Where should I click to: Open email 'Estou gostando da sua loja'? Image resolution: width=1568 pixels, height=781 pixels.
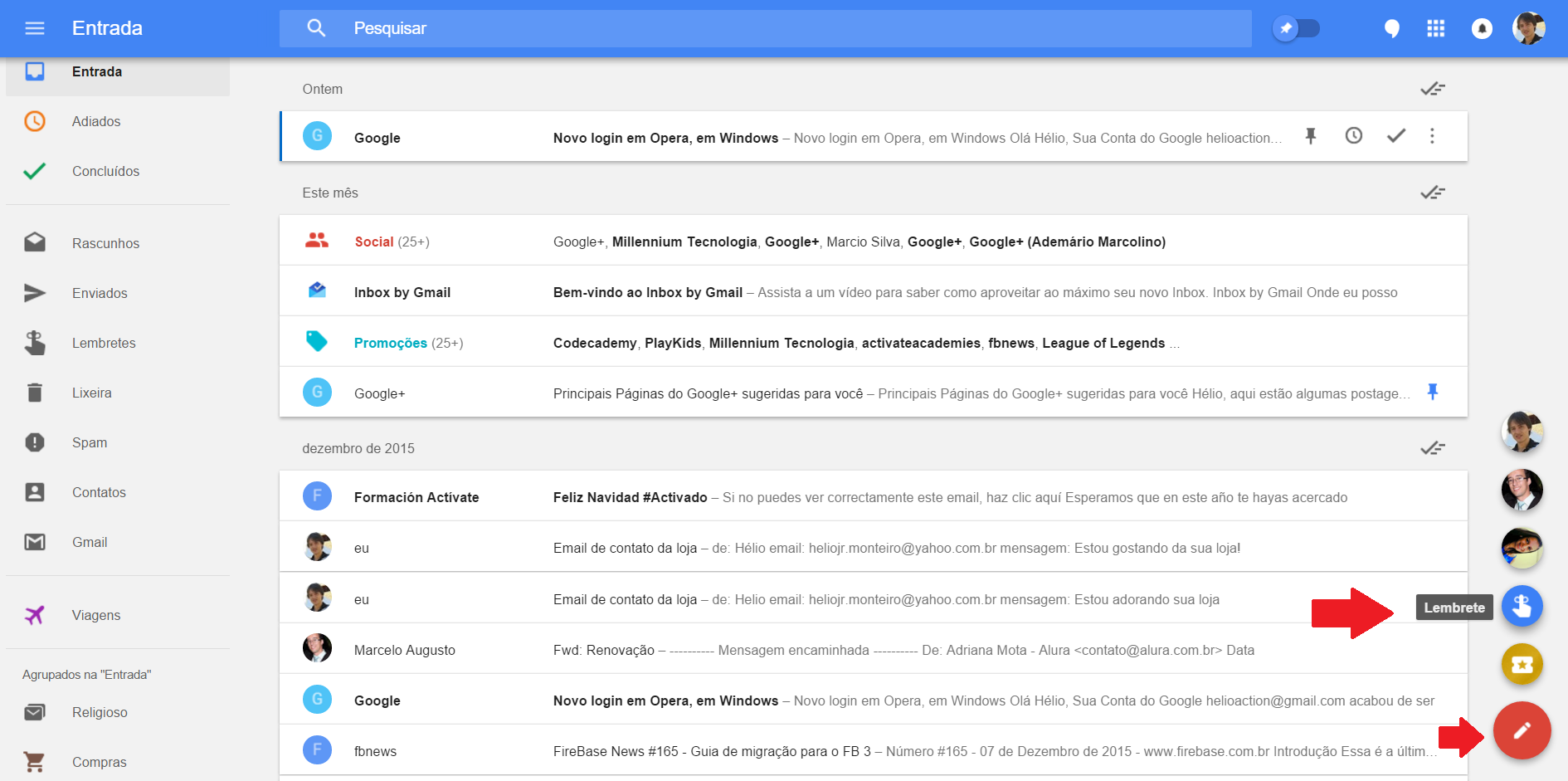(x=874, y=547)
